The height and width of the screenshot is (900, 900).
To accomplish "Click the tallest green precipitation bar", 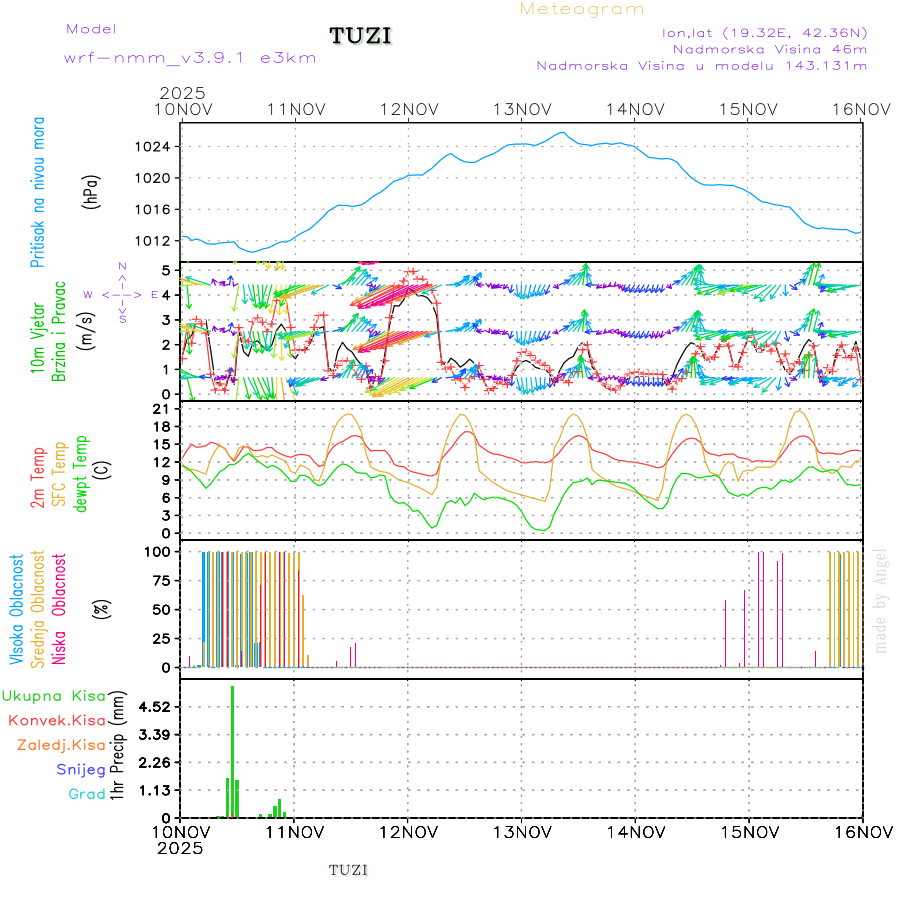I will click(x=233, y=750).
